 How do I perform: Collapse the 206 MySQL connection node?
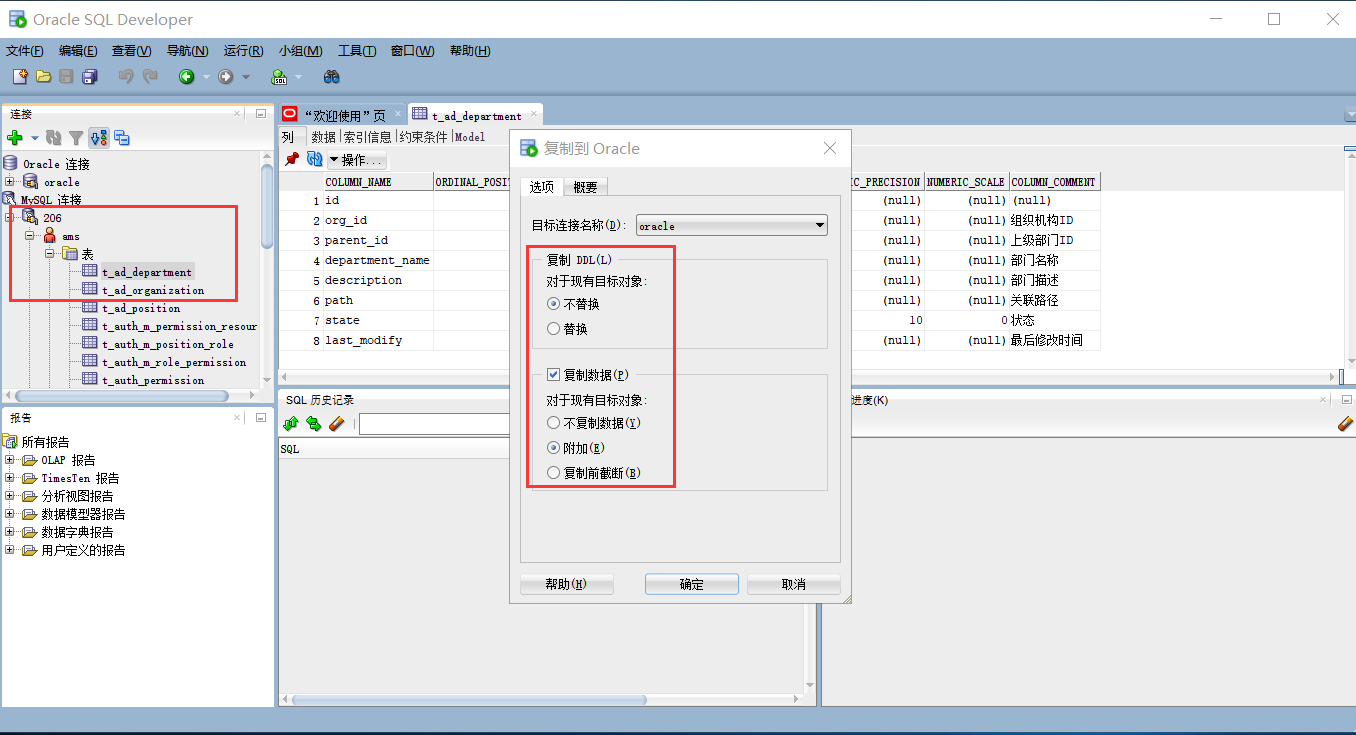[10, 218]
